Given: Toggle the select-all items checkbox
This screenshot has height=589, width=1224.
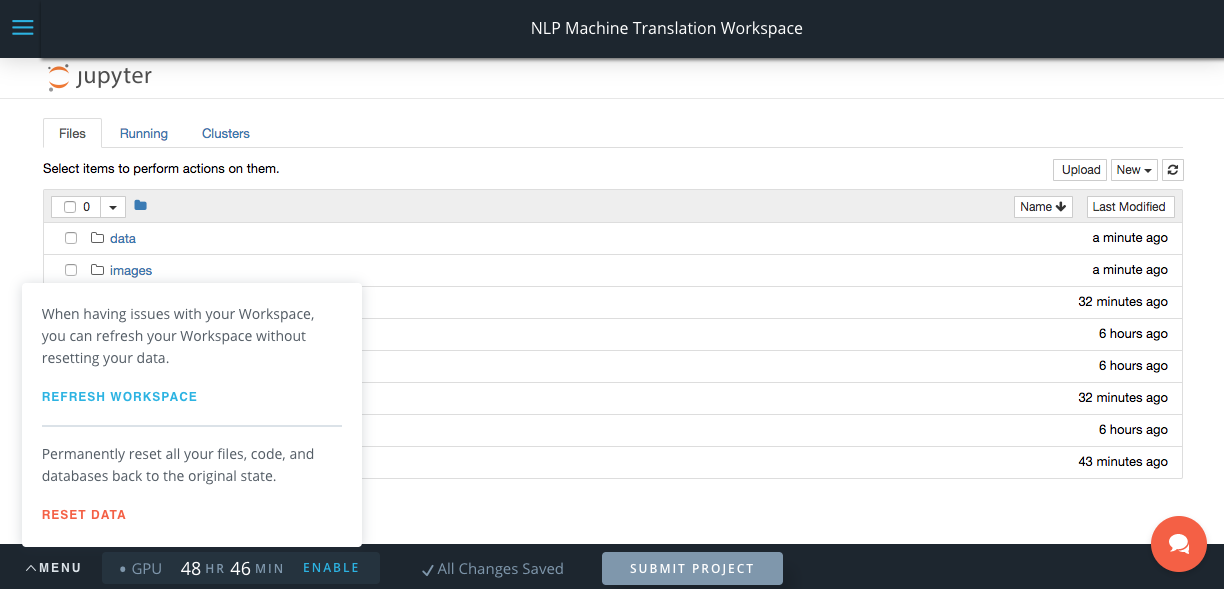Looking at the screenshot, I should click(70, 207).
